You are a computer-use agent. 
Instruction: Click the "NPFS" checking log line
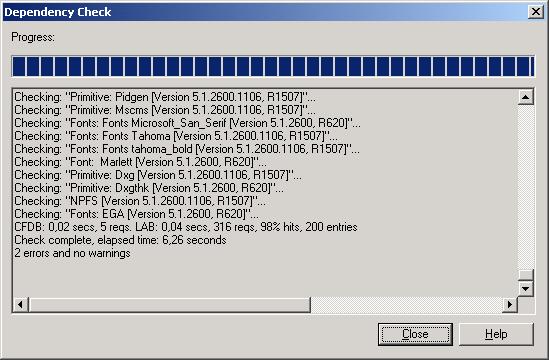point(140,201)
